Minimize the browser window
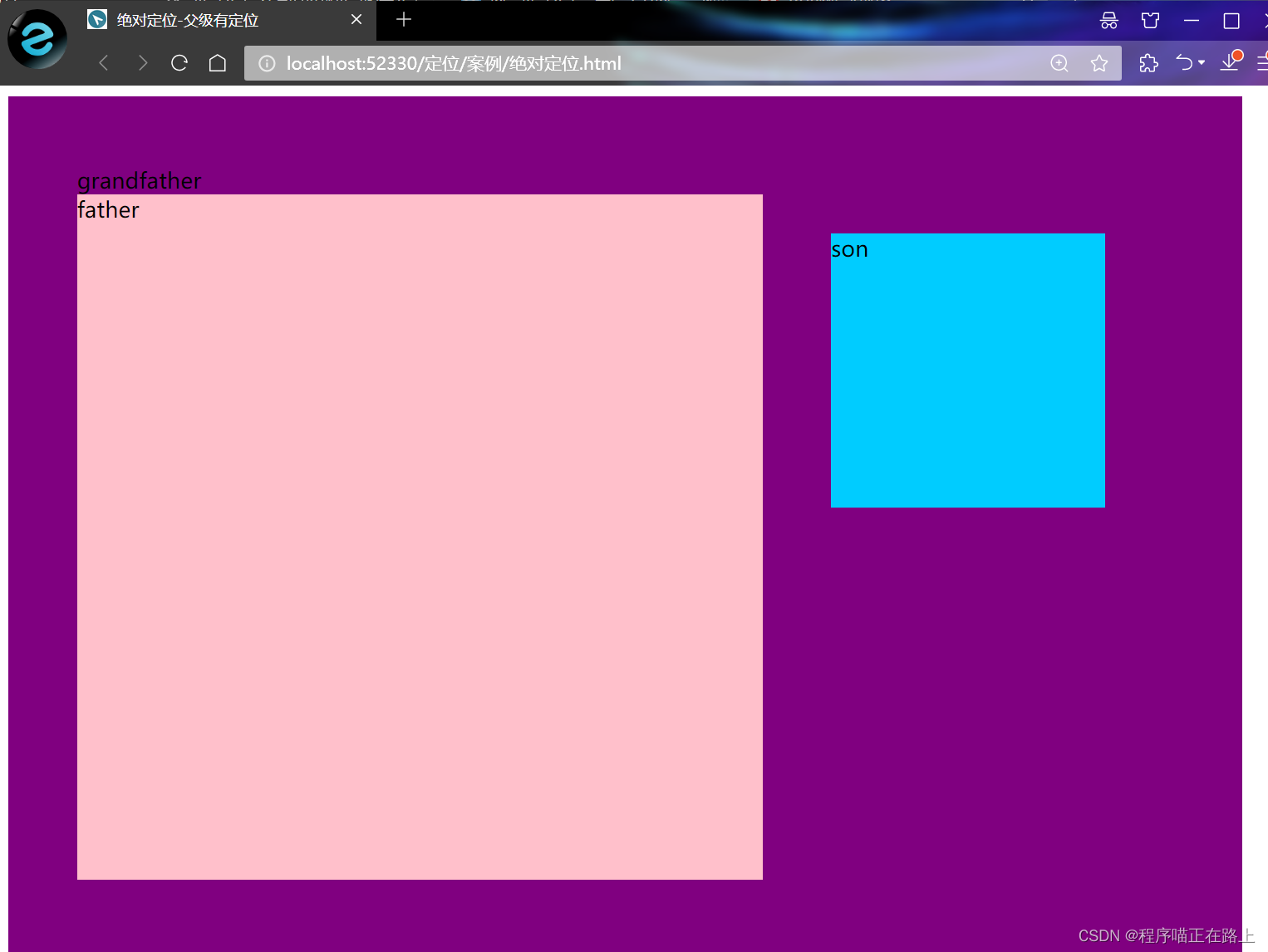The image size is (1268, 952). pos(1192,21)
